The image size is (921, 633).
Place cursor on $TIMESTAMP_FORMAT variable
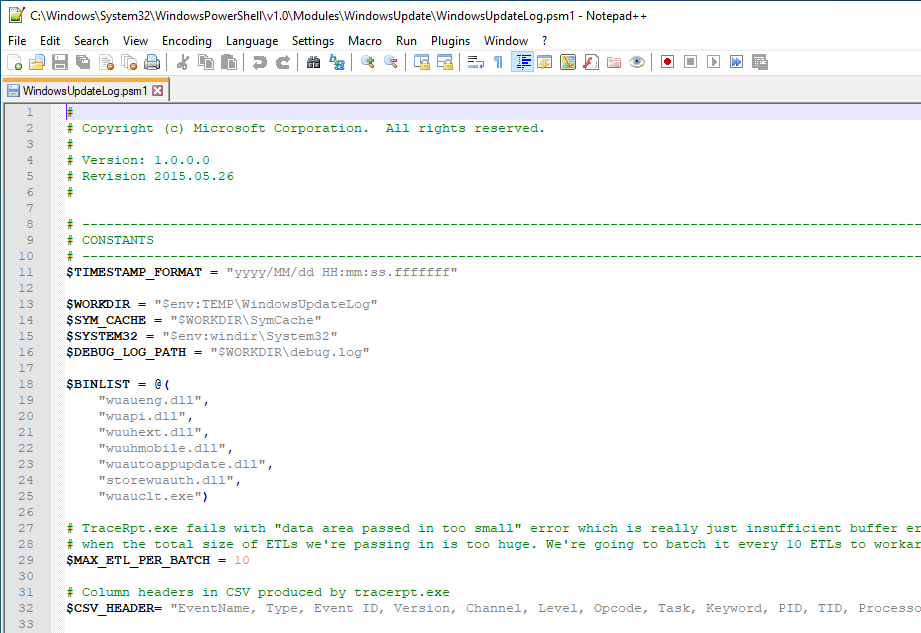click(134, 272)
